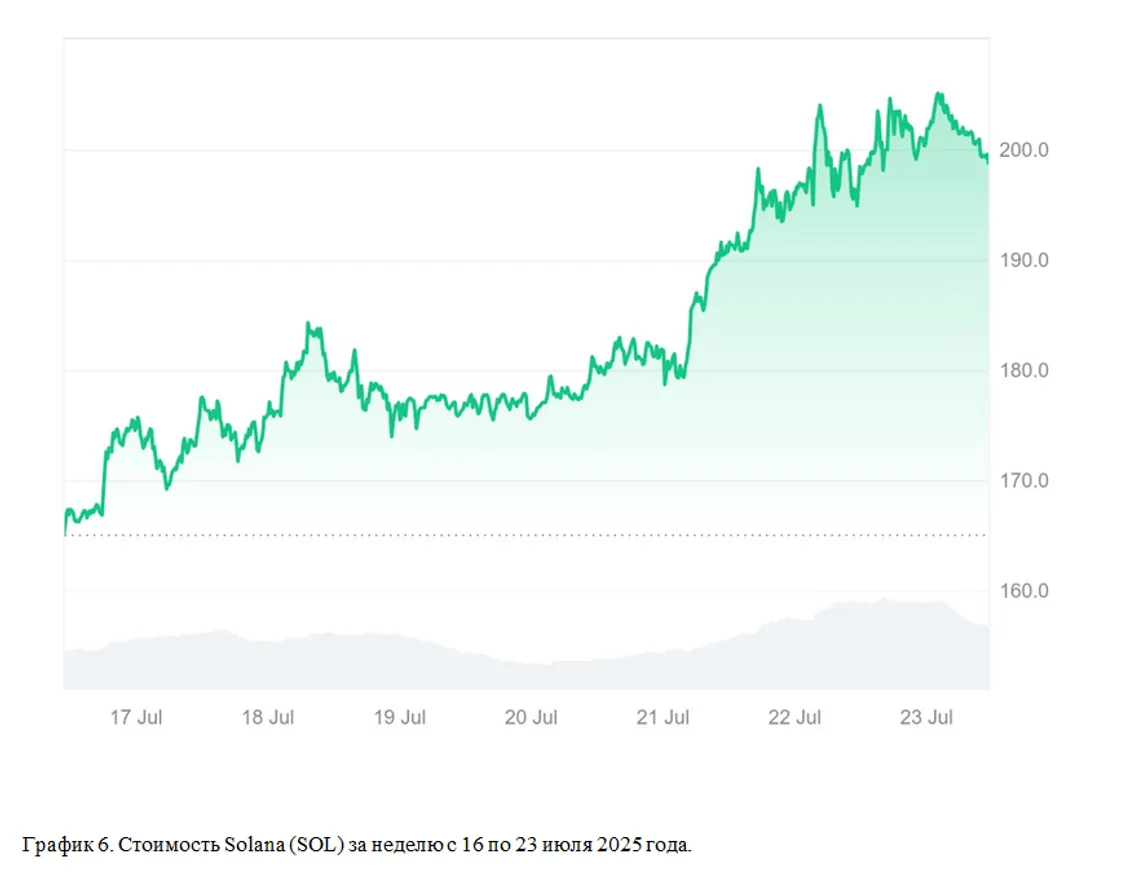The height and width of the screenshot is (872, 1137).
Task: Select the 160.0 price axis label
Action: click(x=1023, y=591)
